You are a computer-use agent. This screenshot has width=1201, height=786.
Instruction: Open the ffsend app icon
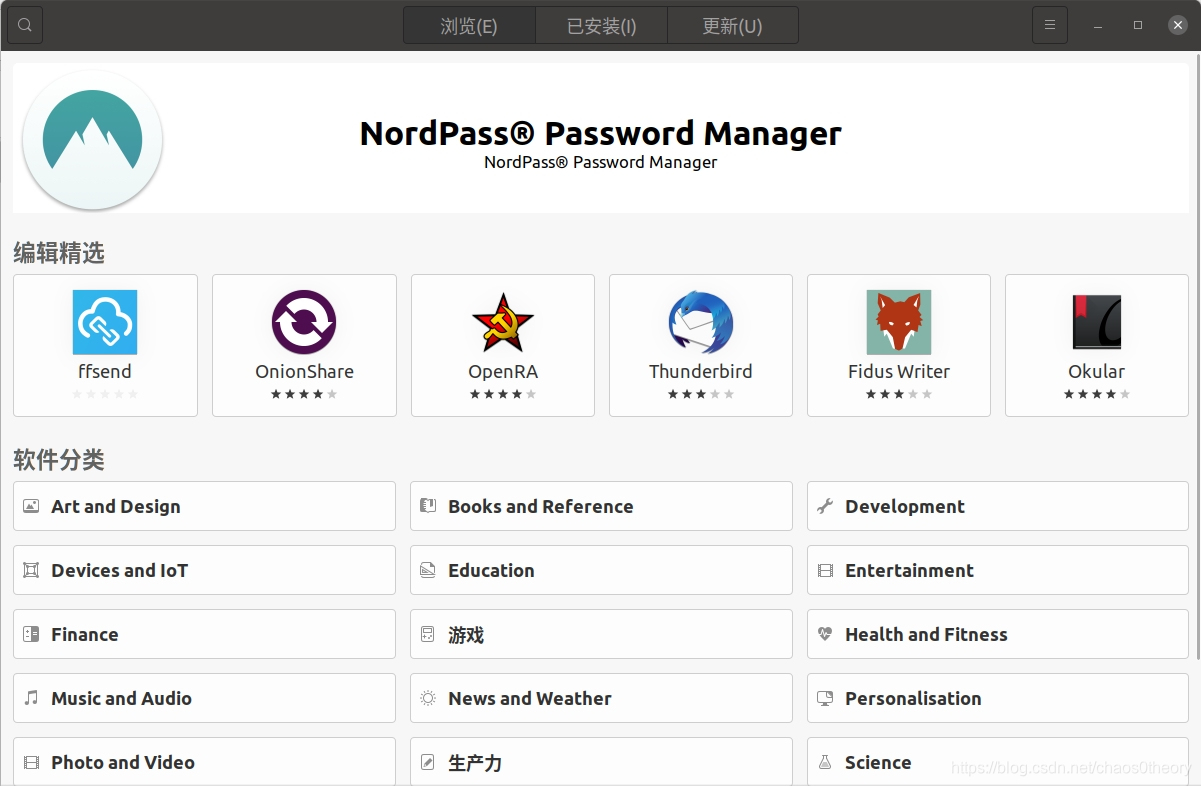[x=105, y=322]
